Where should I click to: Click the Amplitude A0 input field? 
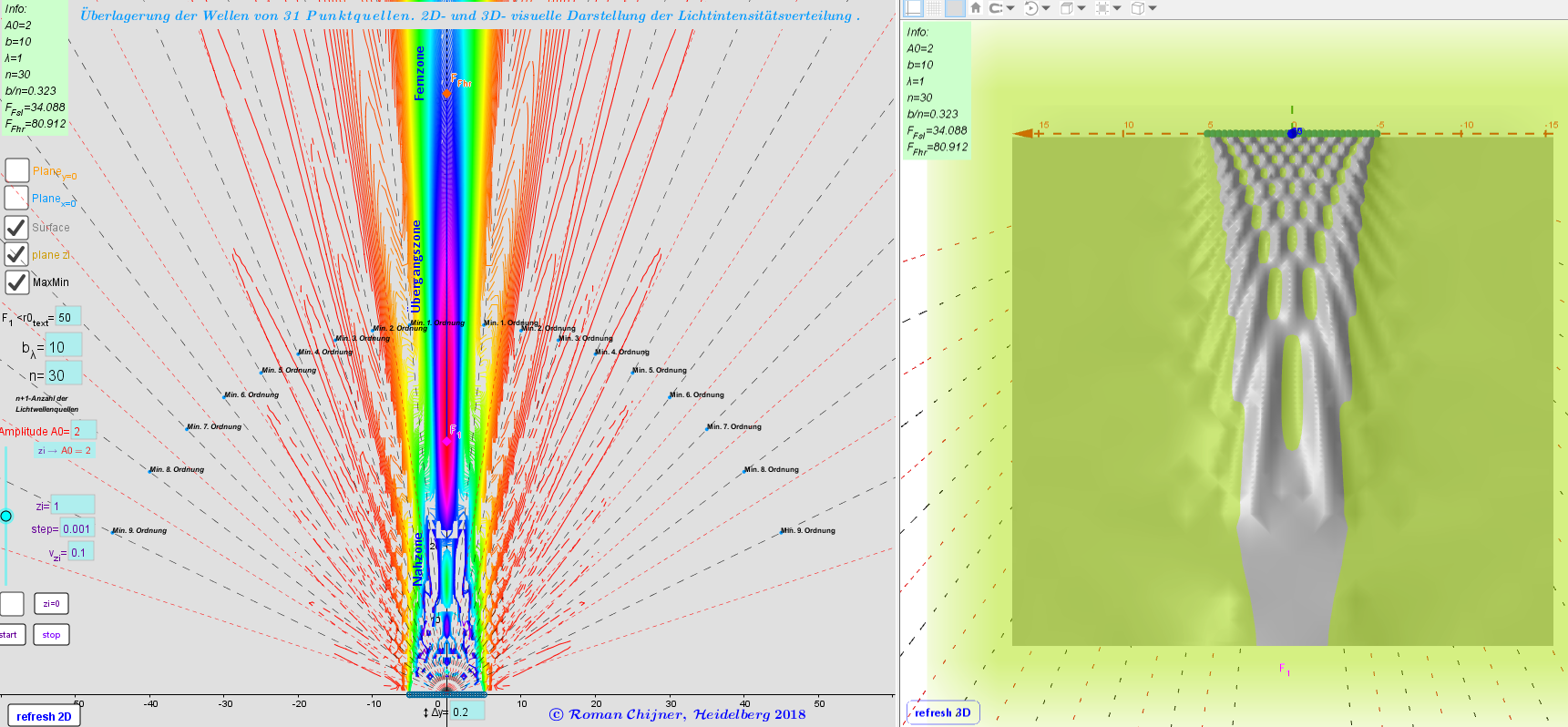click(84, 431)
